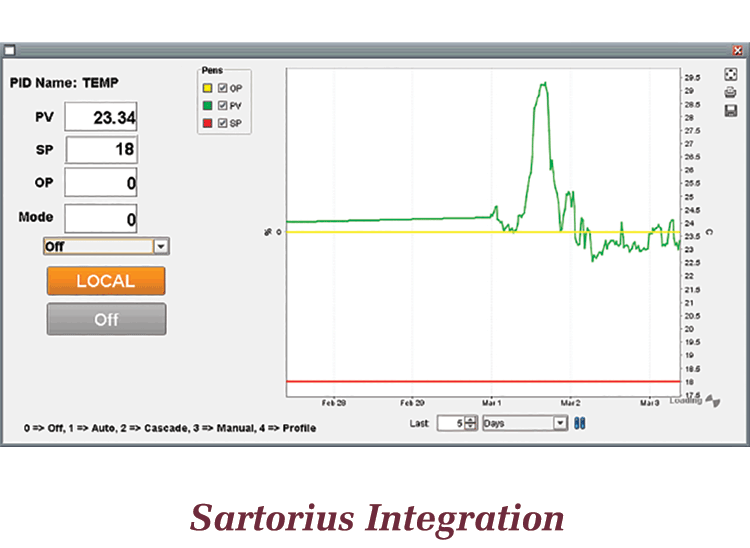The width and height of the screenshot is (750, 548).
Task: Click the yellow OP pen color swatch
Action: click(208, 88)
